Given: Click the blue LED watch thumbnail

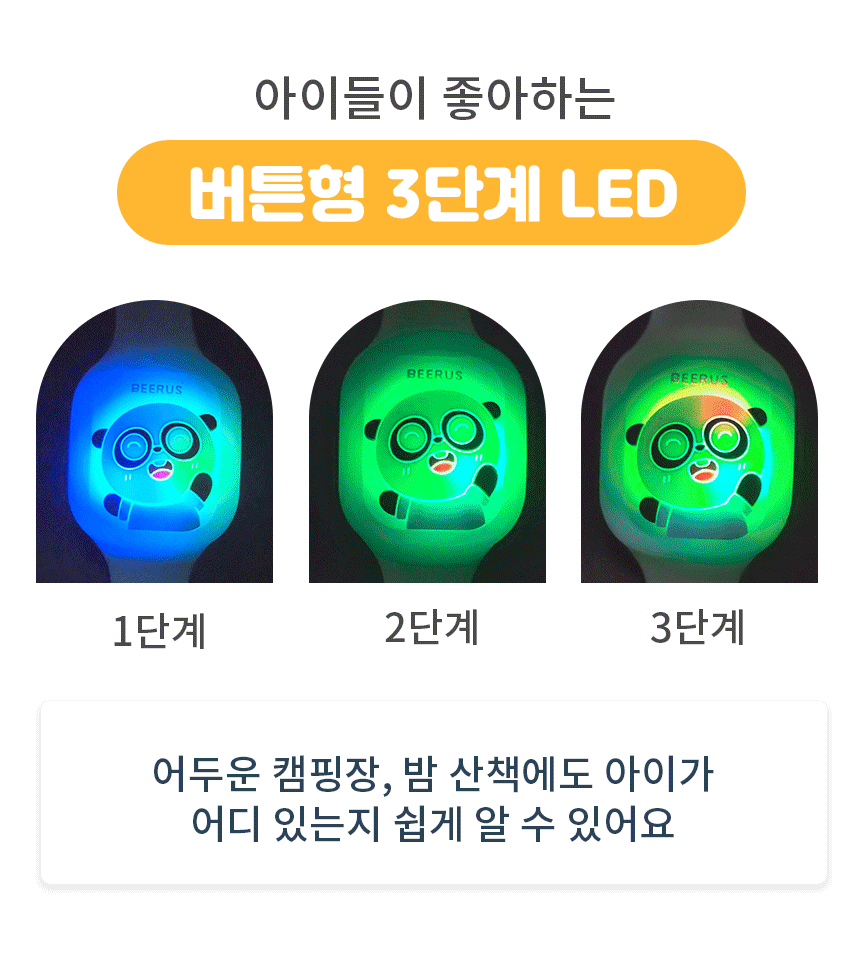Looking at the screenshot, I should 154,441.
